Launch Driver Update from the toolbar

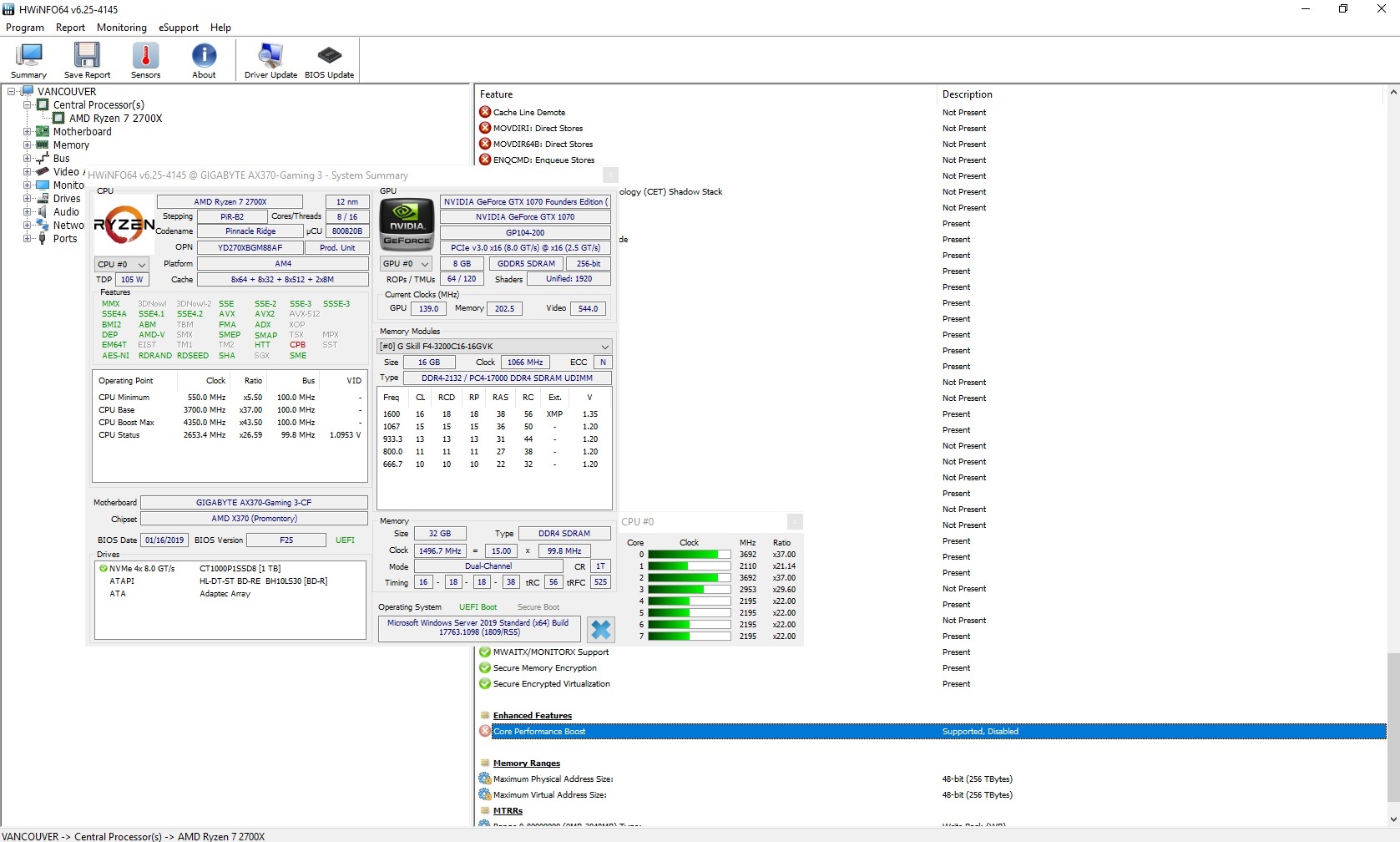pos(270,60)
